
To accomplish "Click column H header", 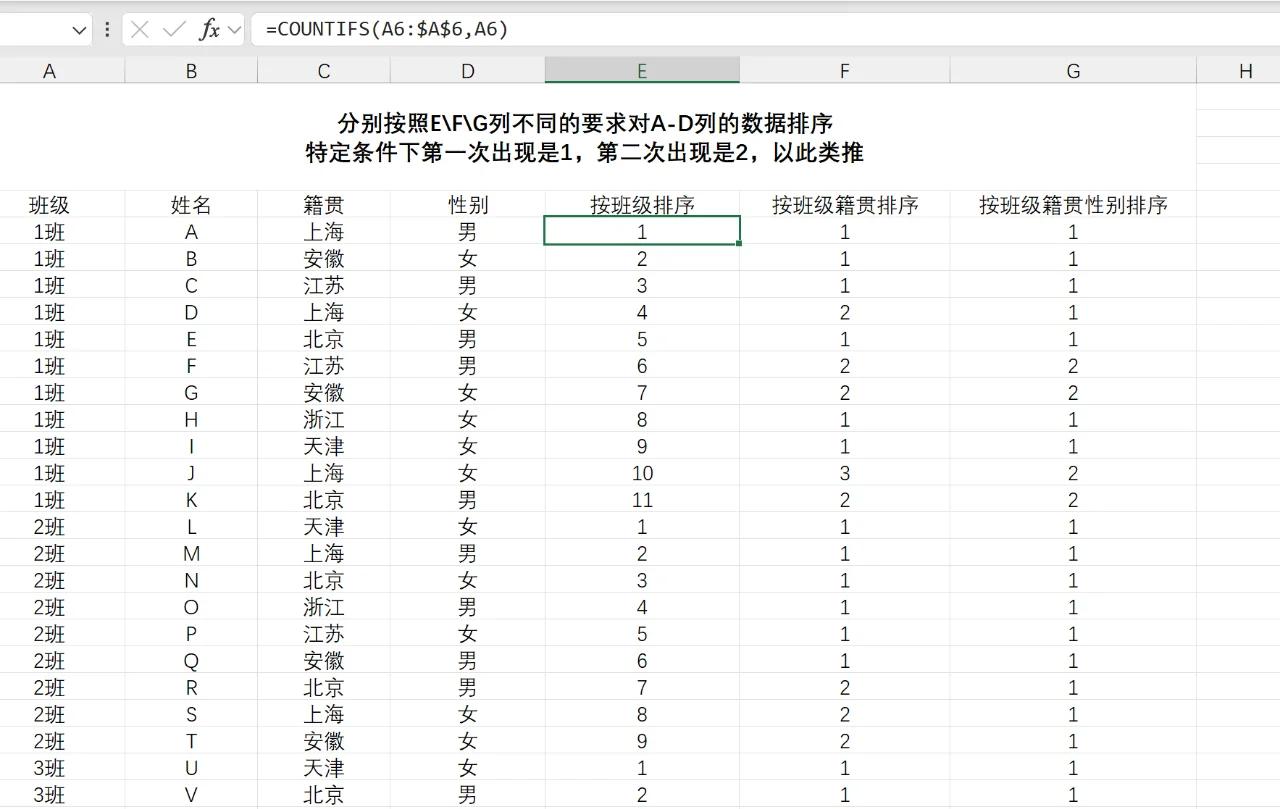I will click(1245, 71).
